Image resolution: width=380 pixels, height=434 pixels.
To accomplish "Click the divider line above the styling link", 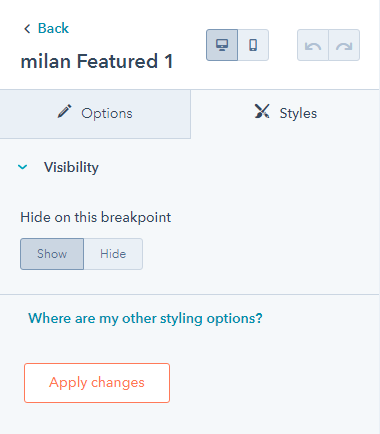I will point(189,294).
